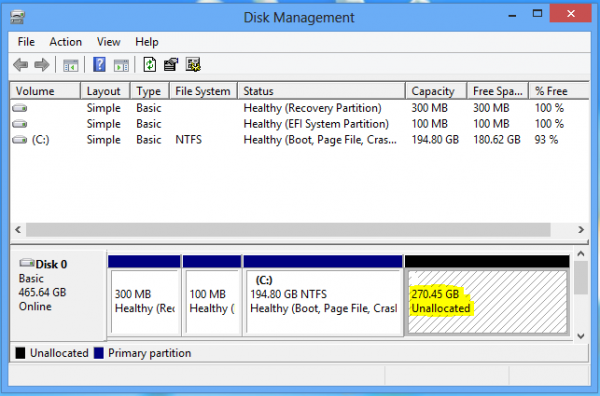Viewport: 600px width, 396px height.
Task: Minimize the Disk Management window
Action: click(512, 15)
